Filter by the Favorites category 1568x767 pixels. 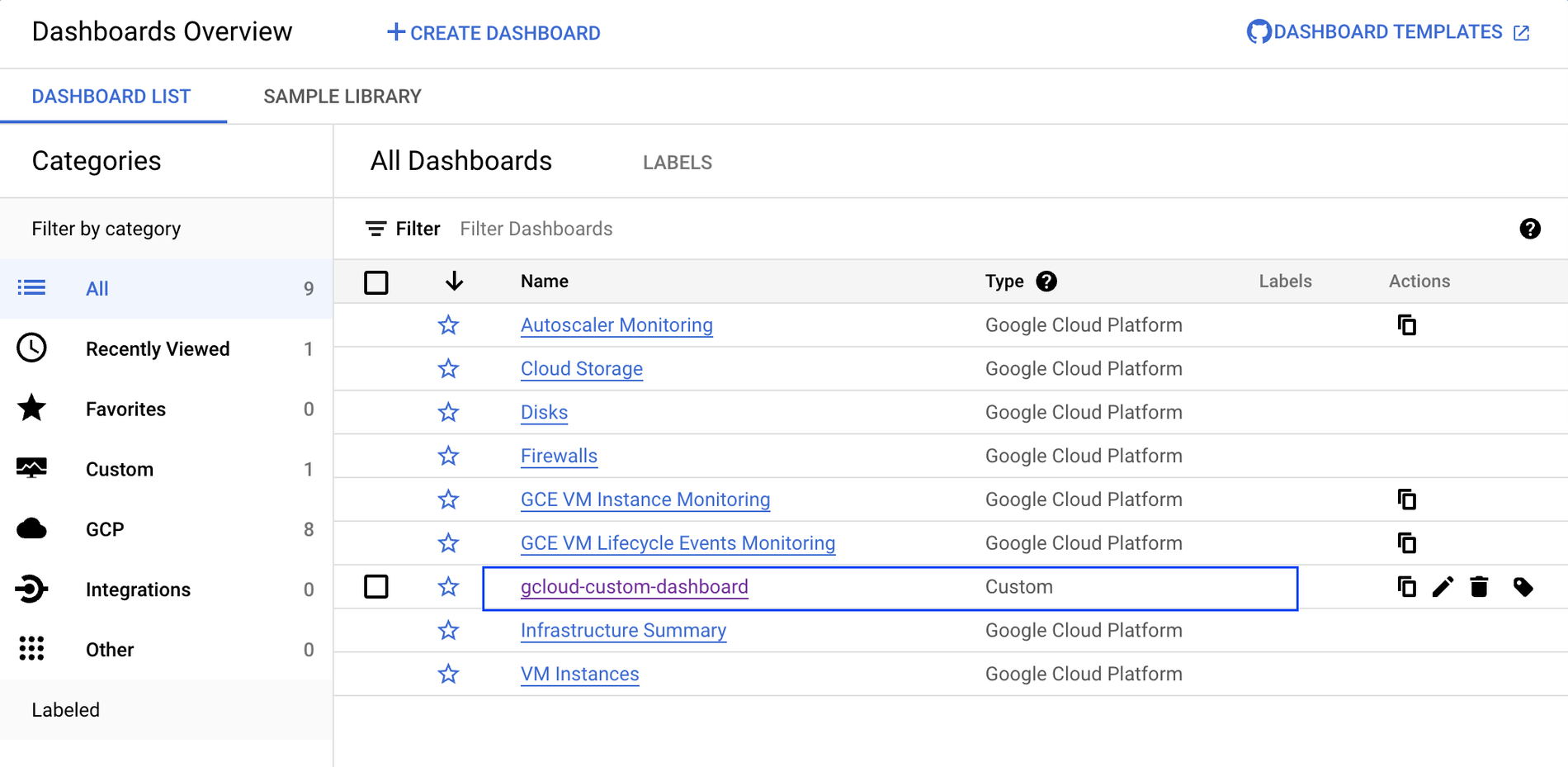166,409
